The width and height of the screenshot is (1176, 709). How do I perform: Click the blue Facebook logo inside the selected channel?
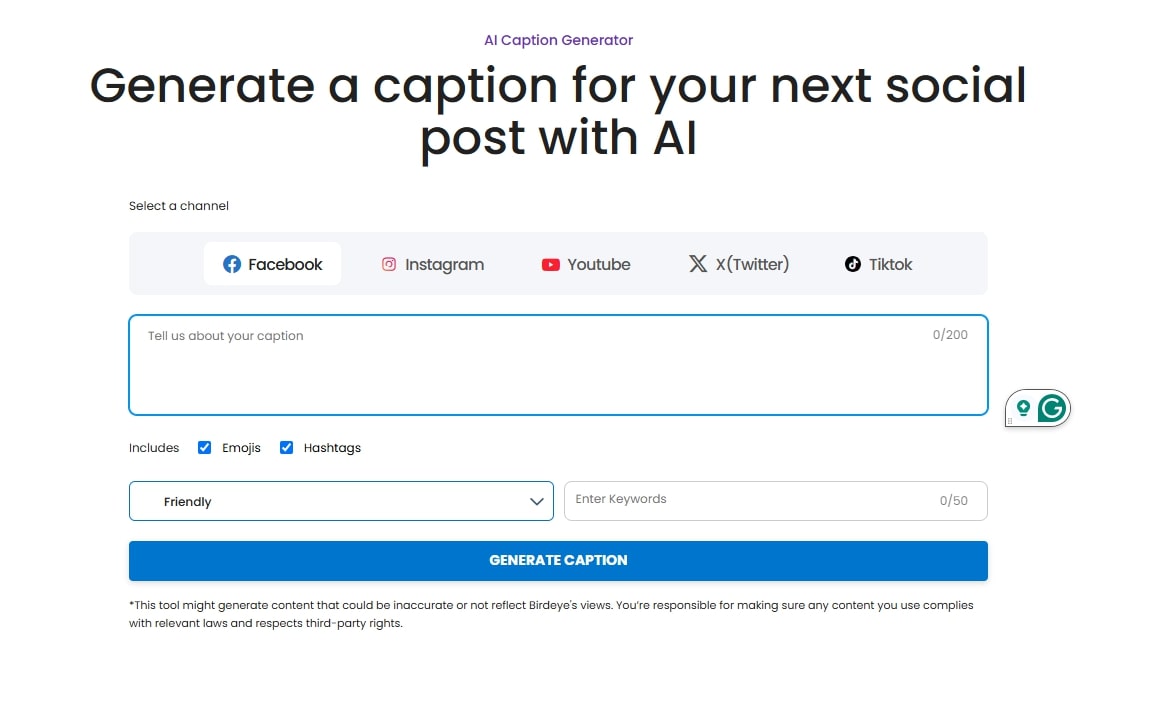point(231,264)
